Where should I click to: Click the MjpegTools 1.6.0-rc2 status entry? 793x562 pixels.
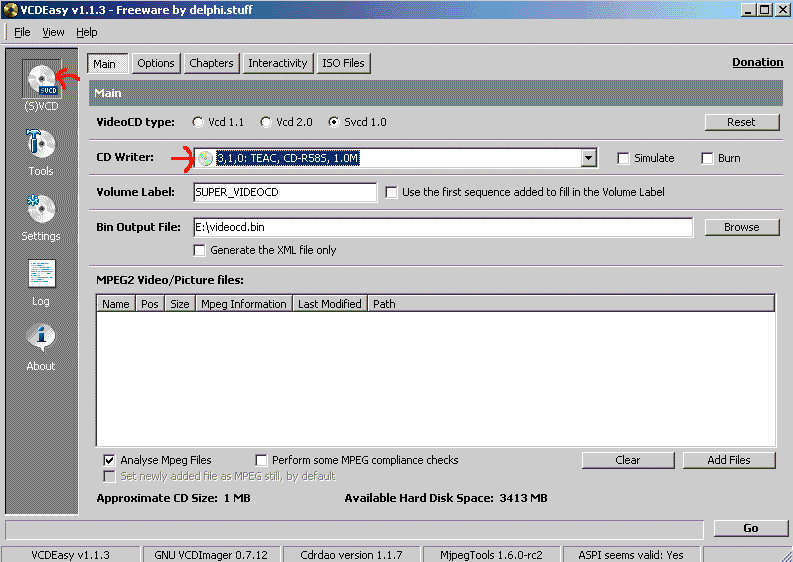coord(491,555)
